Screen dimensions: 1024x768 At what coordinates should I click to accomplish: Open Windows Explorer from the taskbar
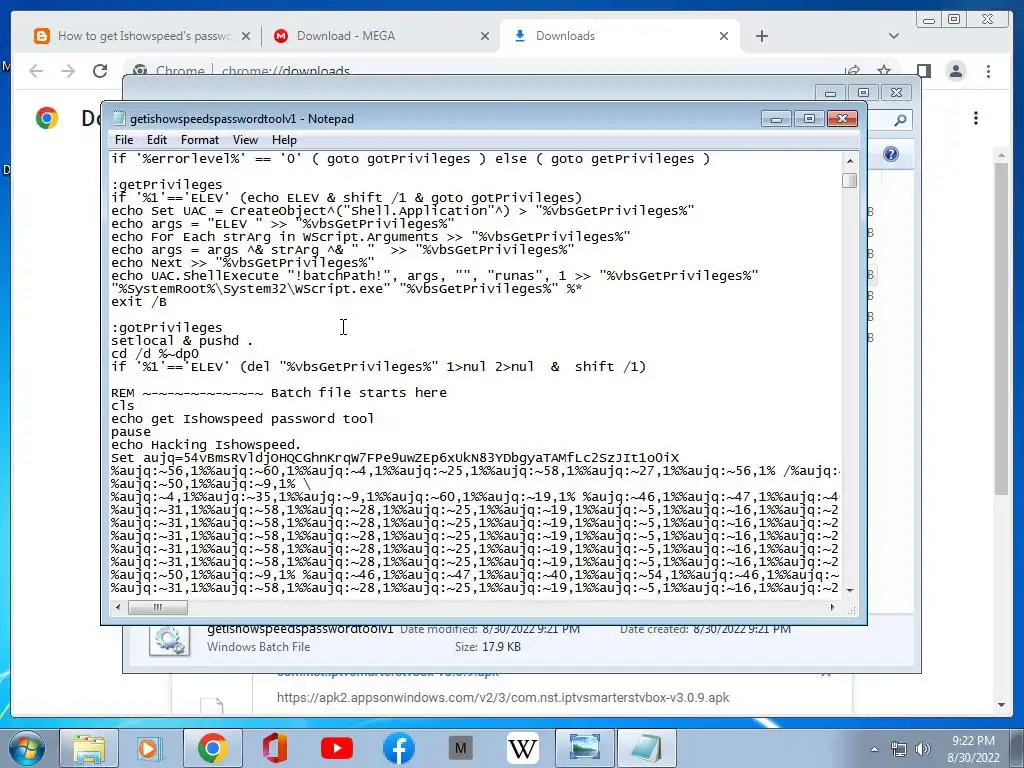(89, 748)
